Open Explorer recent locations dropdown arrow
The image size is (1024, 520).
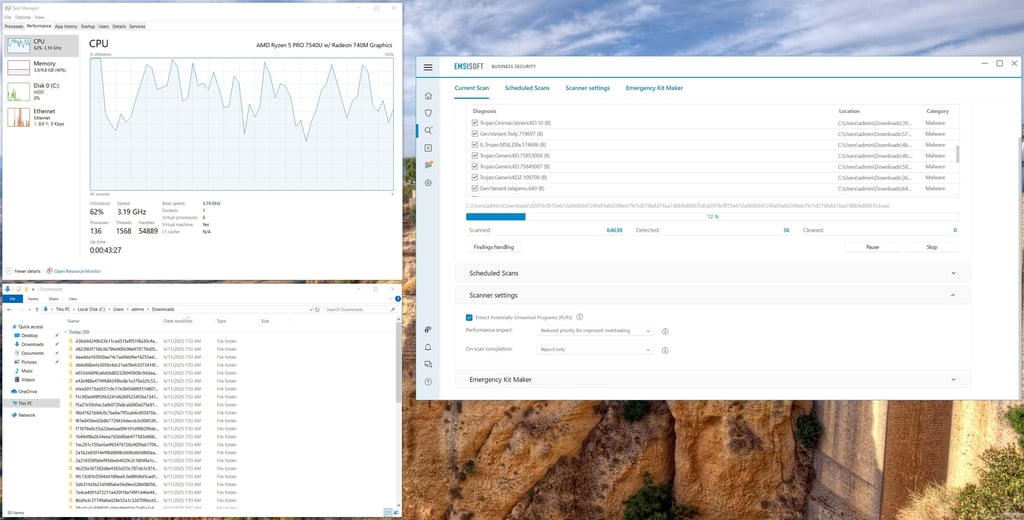click(28, 310)
